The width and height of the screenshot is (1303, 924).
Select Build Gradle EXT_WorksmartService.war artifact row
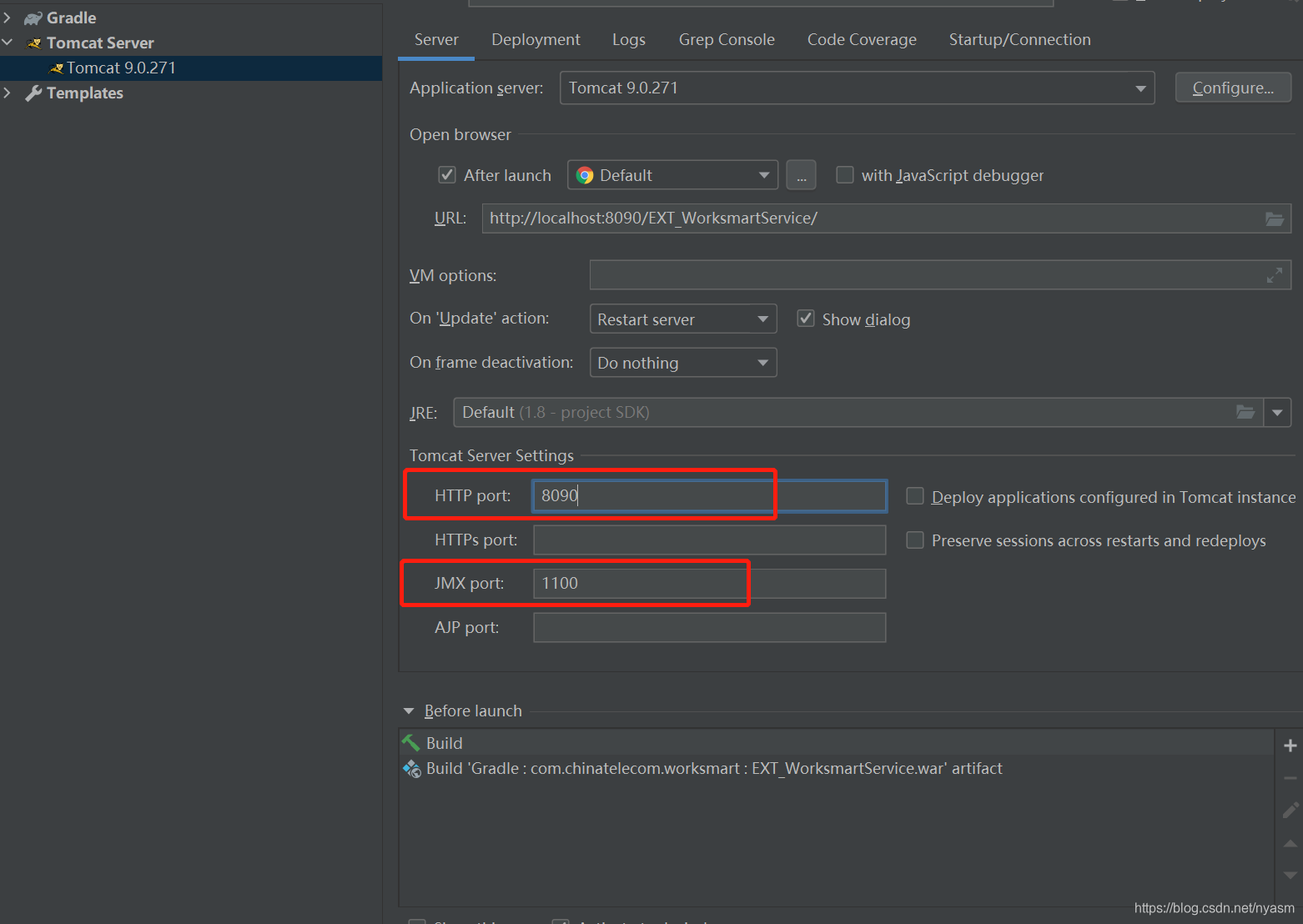point(836,768)
